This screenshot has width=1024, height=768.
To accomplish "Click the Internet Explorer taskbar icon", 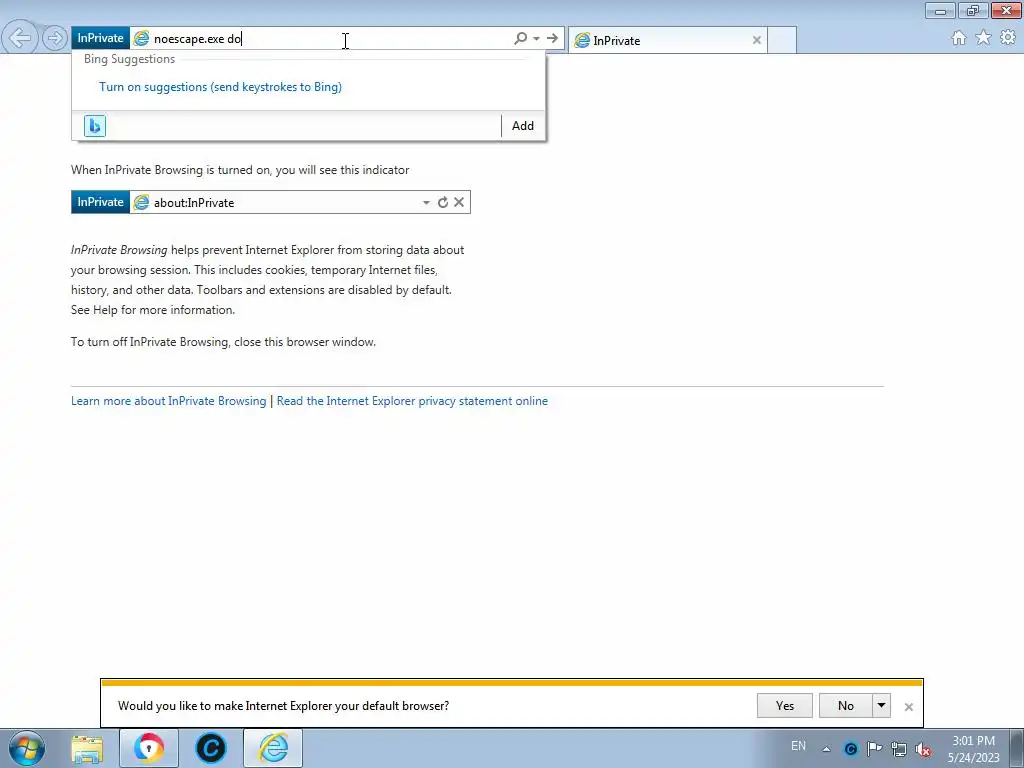I will [x=273, y=748].
